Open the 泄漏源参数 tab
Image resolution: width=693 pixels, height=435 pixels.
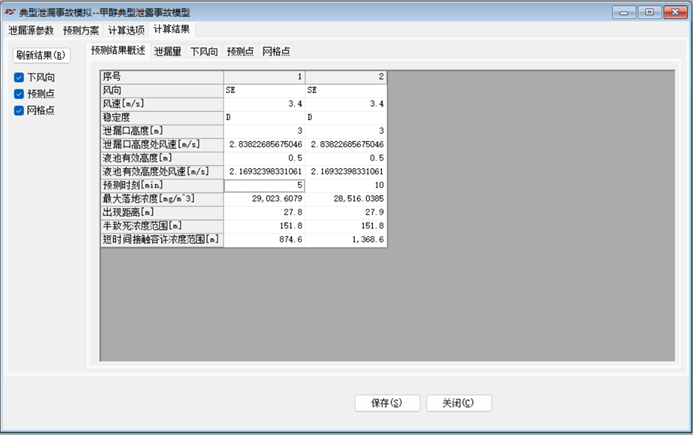click(31, 30)
